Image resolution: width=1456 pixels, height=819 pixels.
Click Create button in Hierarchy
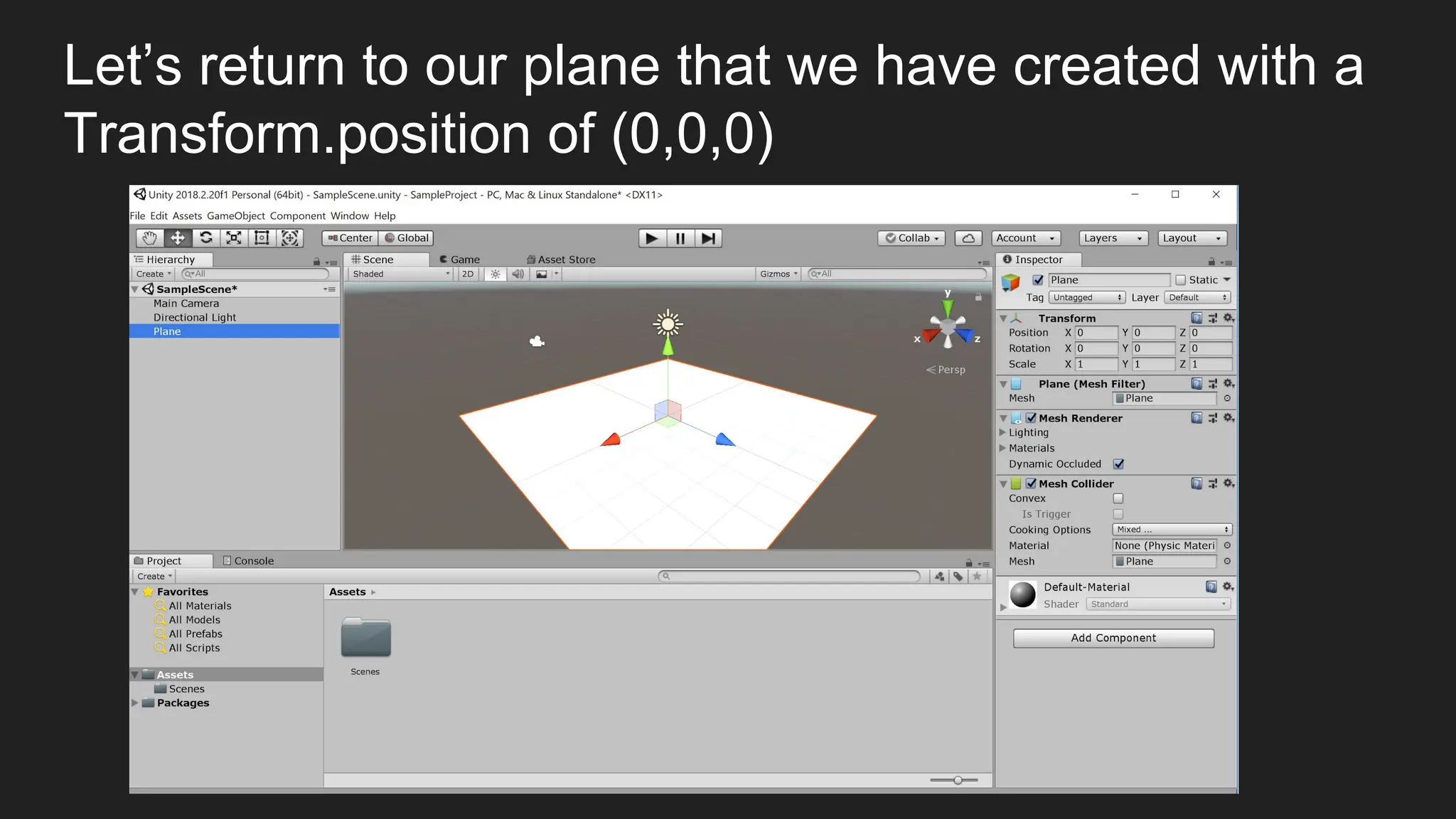click(154, 274)
